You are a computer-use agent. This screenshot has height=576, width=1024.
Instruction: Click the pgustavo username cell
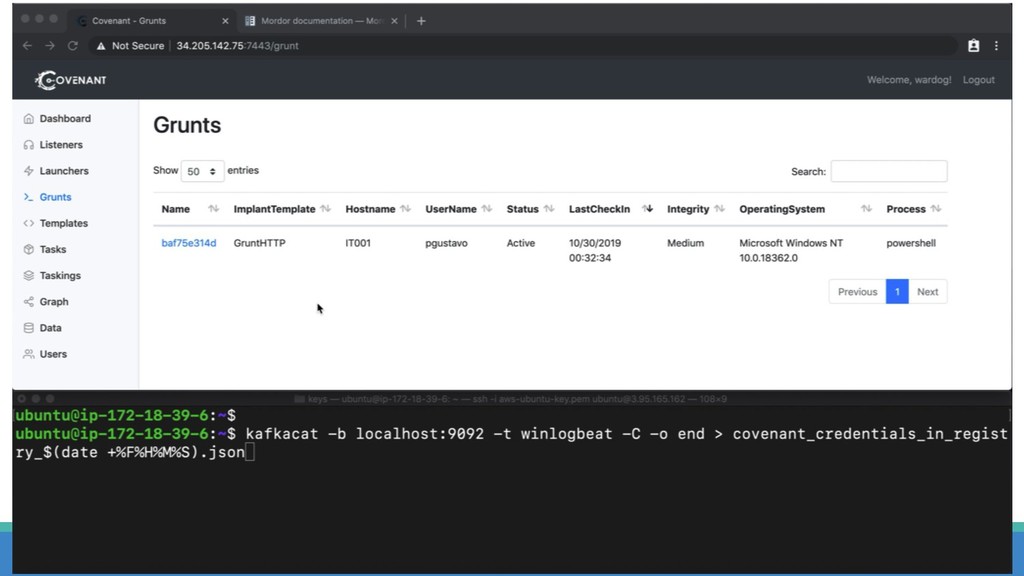446,243
